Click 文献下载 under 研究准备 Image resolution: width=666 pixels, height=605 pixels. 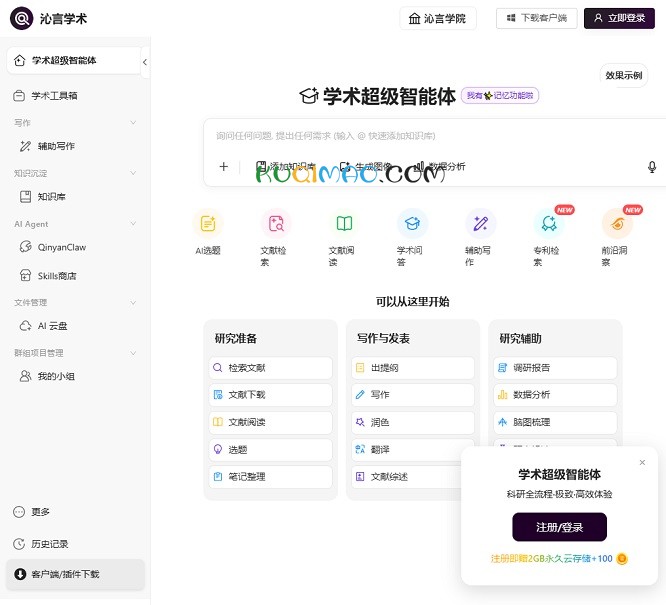(x=271, y=395)
